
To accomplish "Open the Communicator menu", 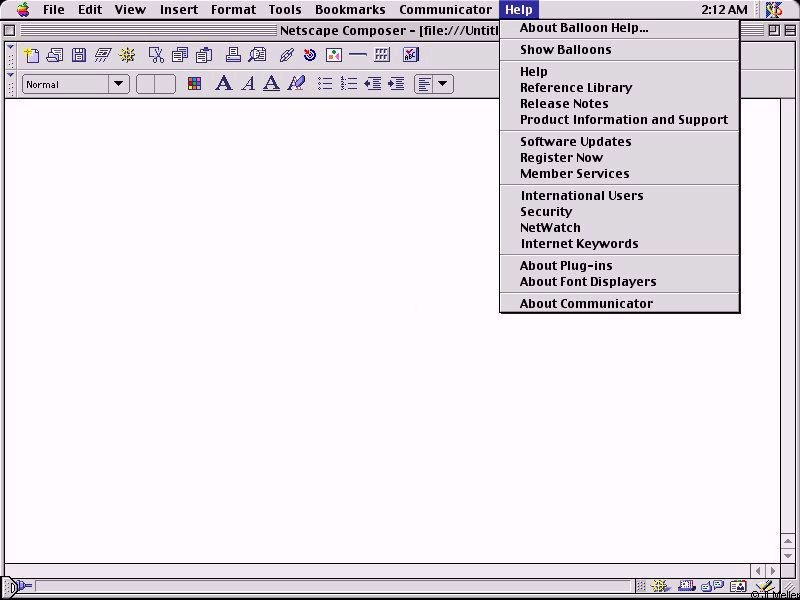I will pos(445,10).
